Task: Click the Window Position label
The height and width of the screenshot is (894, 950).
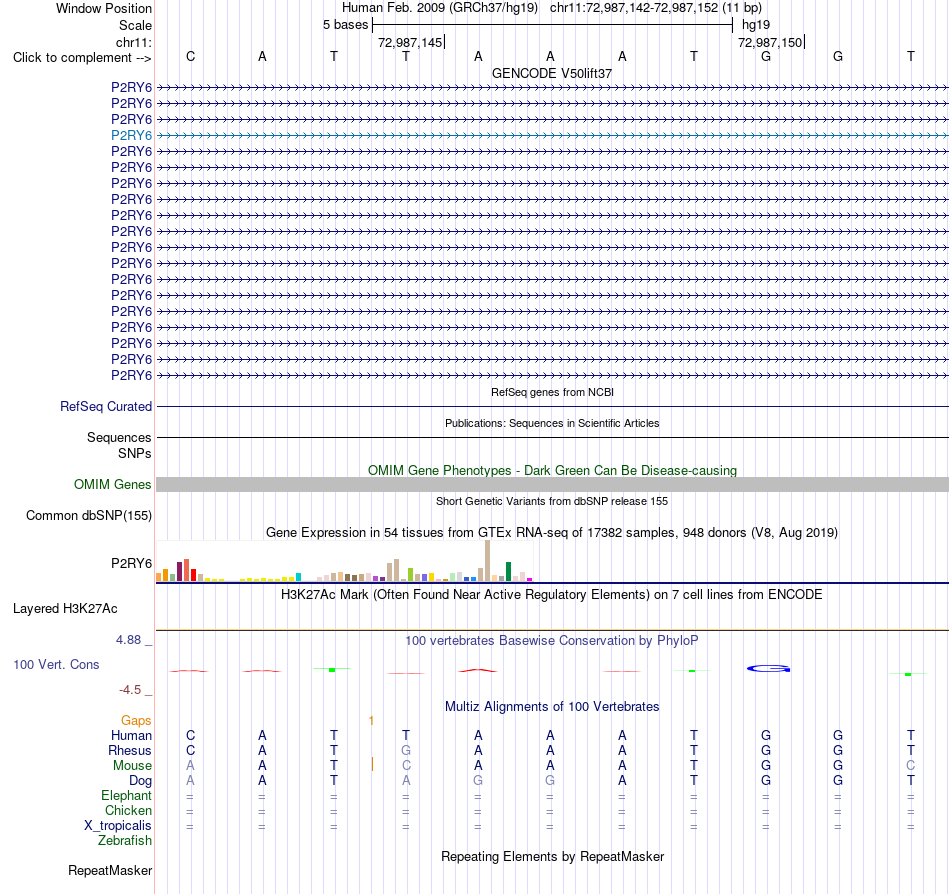Action: click(x=104, y=8)
